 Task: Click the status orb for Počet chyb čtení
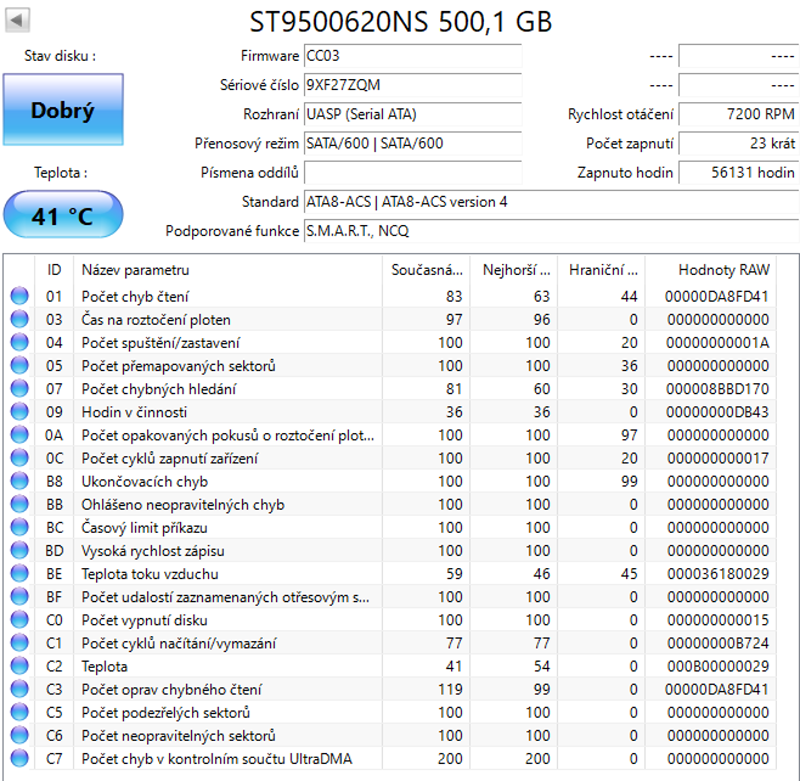click(19, 297)
